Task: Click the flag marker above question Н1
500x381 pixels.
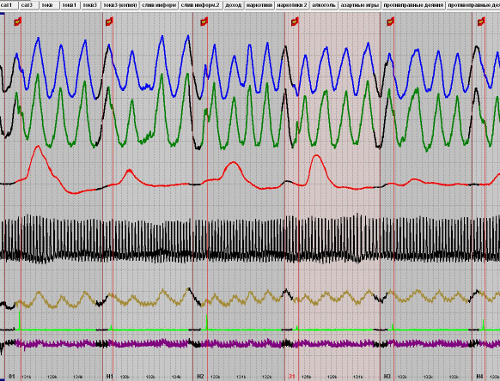Action: pyautogui.click(x=109, y=22)
